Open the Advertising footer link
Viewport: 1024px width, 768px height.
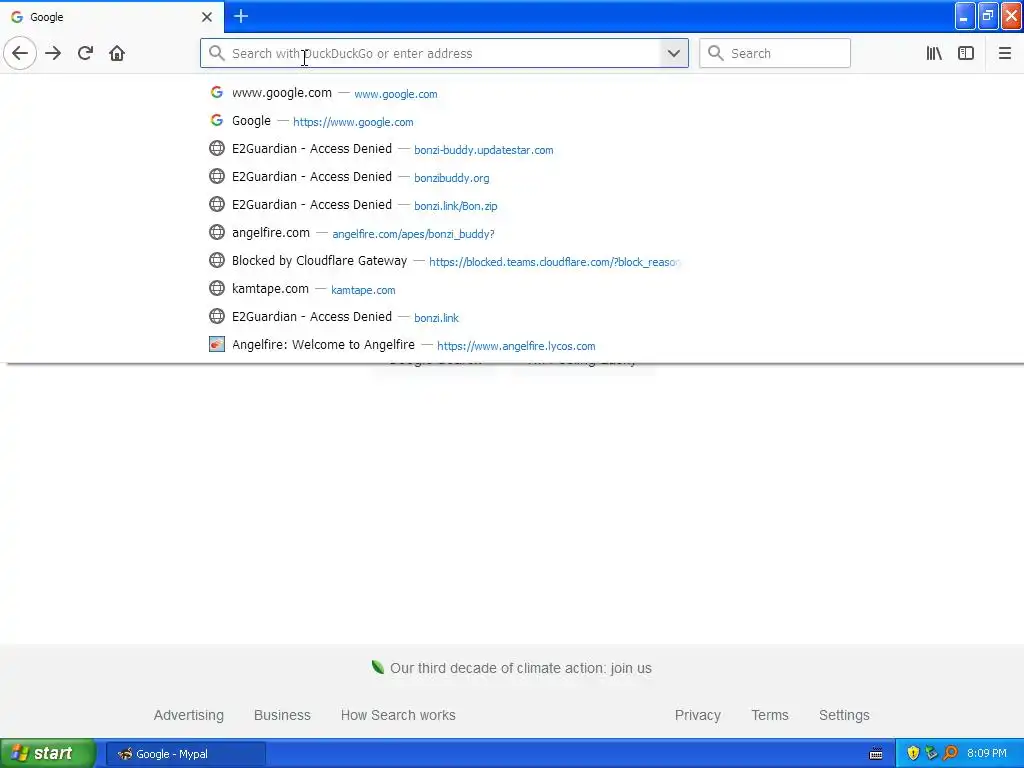(189, 715)
